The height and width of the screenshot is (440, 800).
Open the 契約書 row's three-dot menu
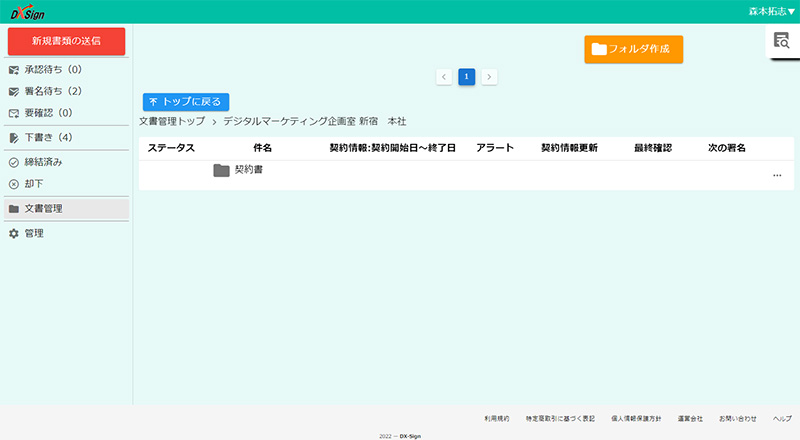pos(777,175)
